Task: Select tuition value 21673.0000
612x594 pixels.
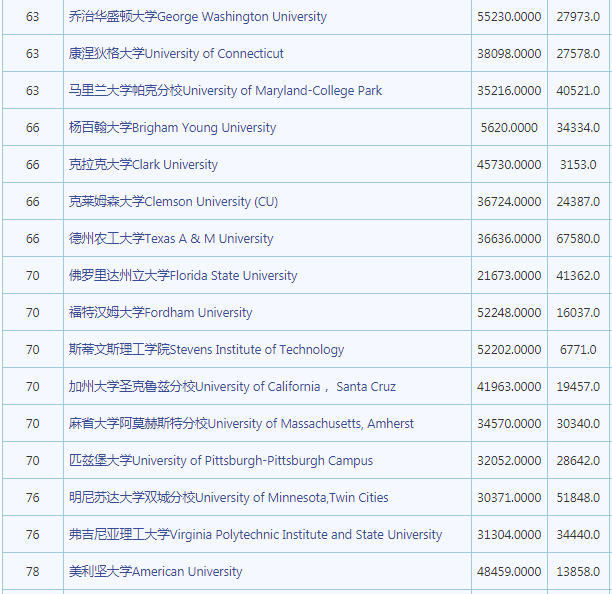Action: click(x=509, y=276)
